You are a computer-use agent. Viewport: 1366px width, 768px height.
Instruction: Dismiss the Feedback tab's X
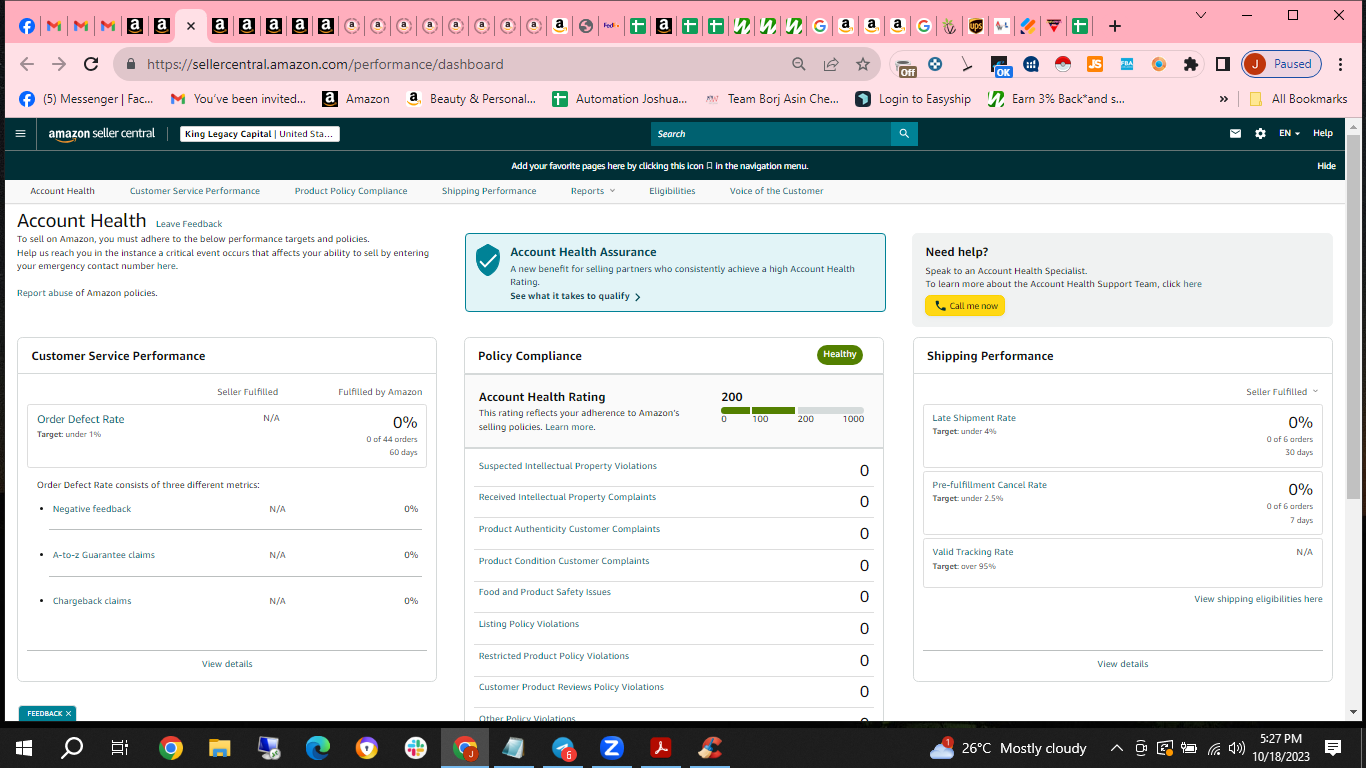pos(68,714)
